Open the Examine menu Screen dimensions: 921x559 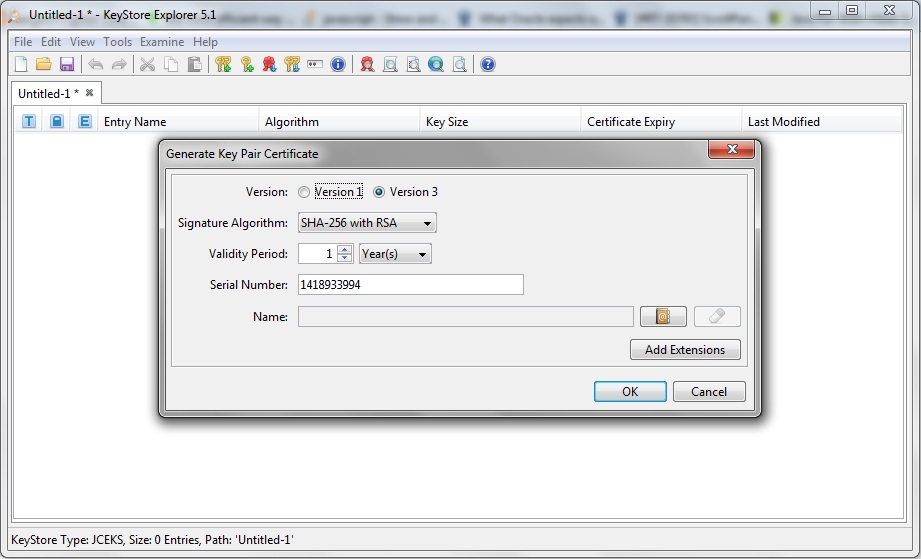[x=162, y=42]
